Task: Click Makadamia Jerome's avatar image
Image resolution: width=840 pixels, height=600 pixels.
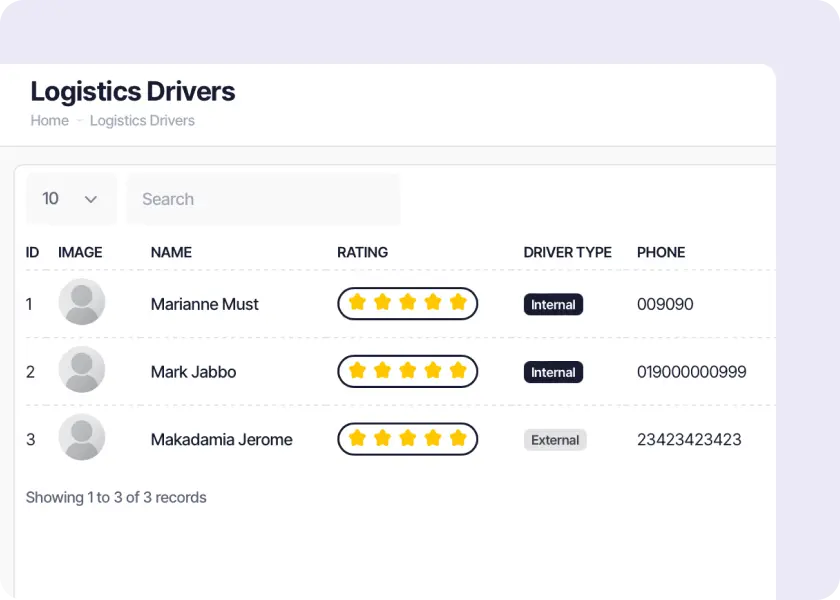Action: (x=81, y=437)
